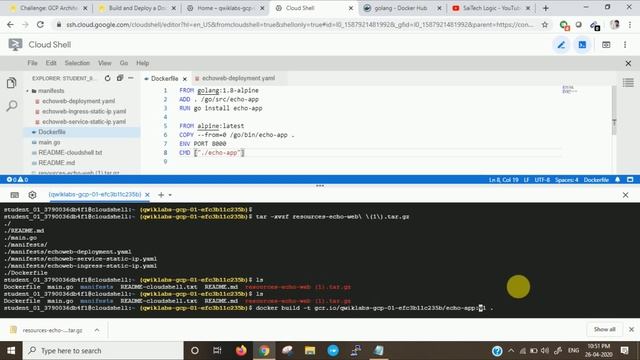Select the qwiklabs-gcp-01 terminal tab
Image resolution: width=640 pixels, height=360 pixels.
tap(95, 195)
